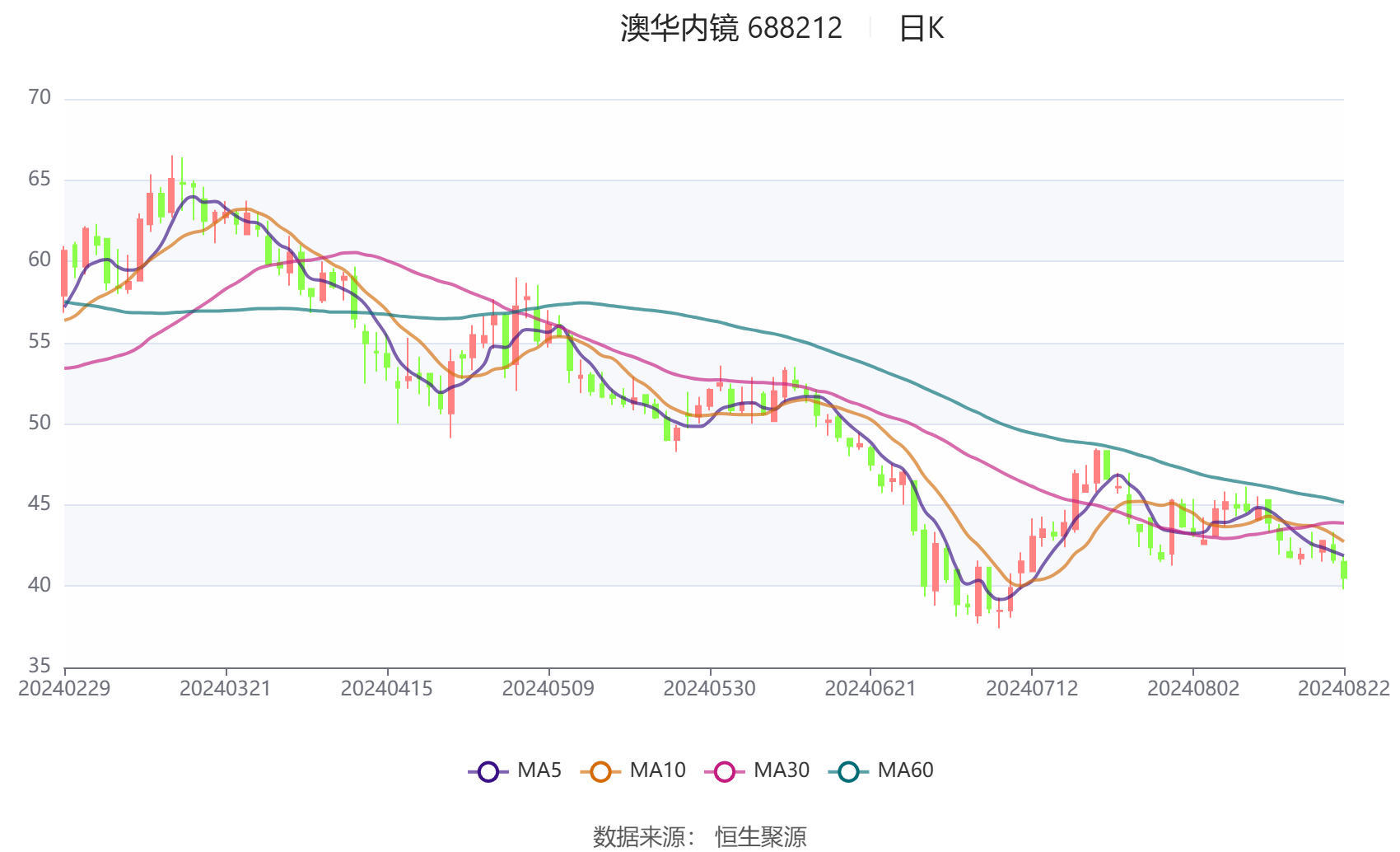Click the x-axis date 20240321
Image resolution: width=1400 pixels, height=852 pixels.
pos(226,689)
